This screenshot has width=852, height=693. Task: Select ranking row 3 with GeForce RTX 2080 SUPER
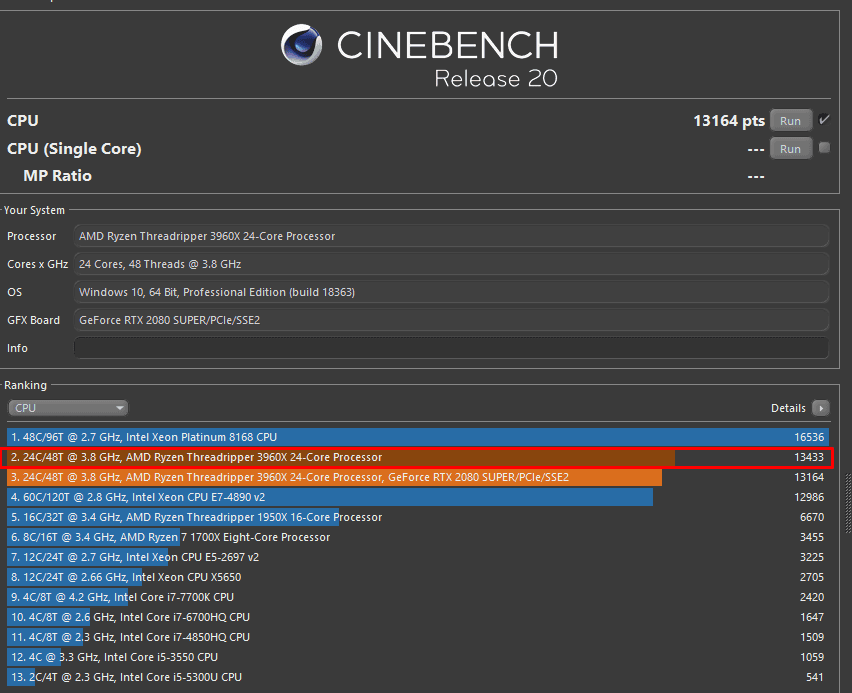tap(418, 477)
